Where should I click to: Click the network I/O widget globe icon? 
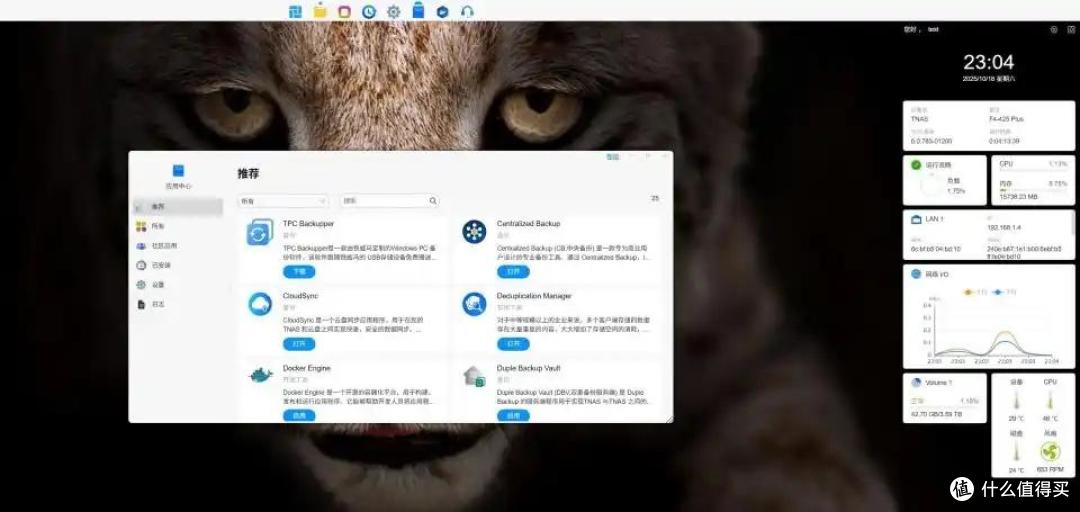916,274
